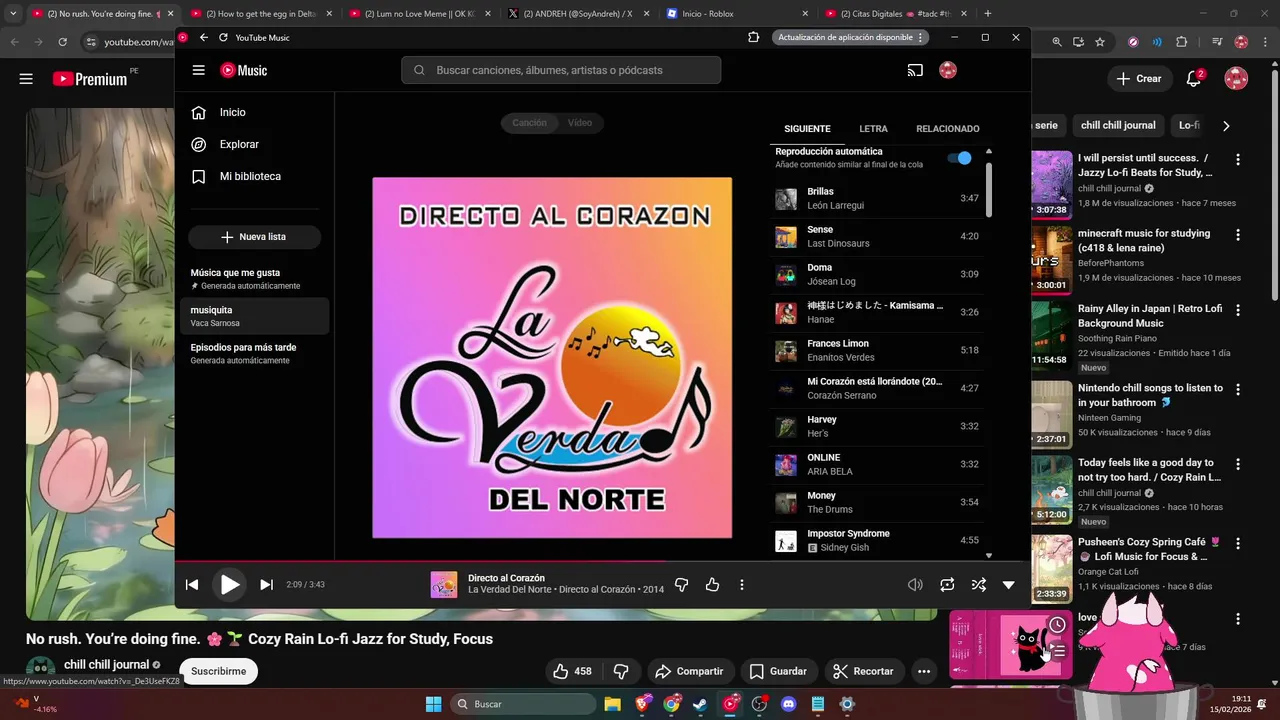
Task: Open extensions puzzle icon in YouTube Music title bar
Action: coord(754,37)
